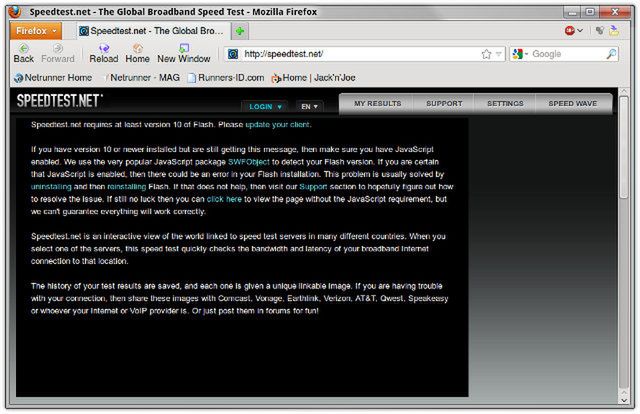Follow the SWFObject link
Image resolution: width=640 pixels, height=414 pixels.
click(x=249, y=162)
